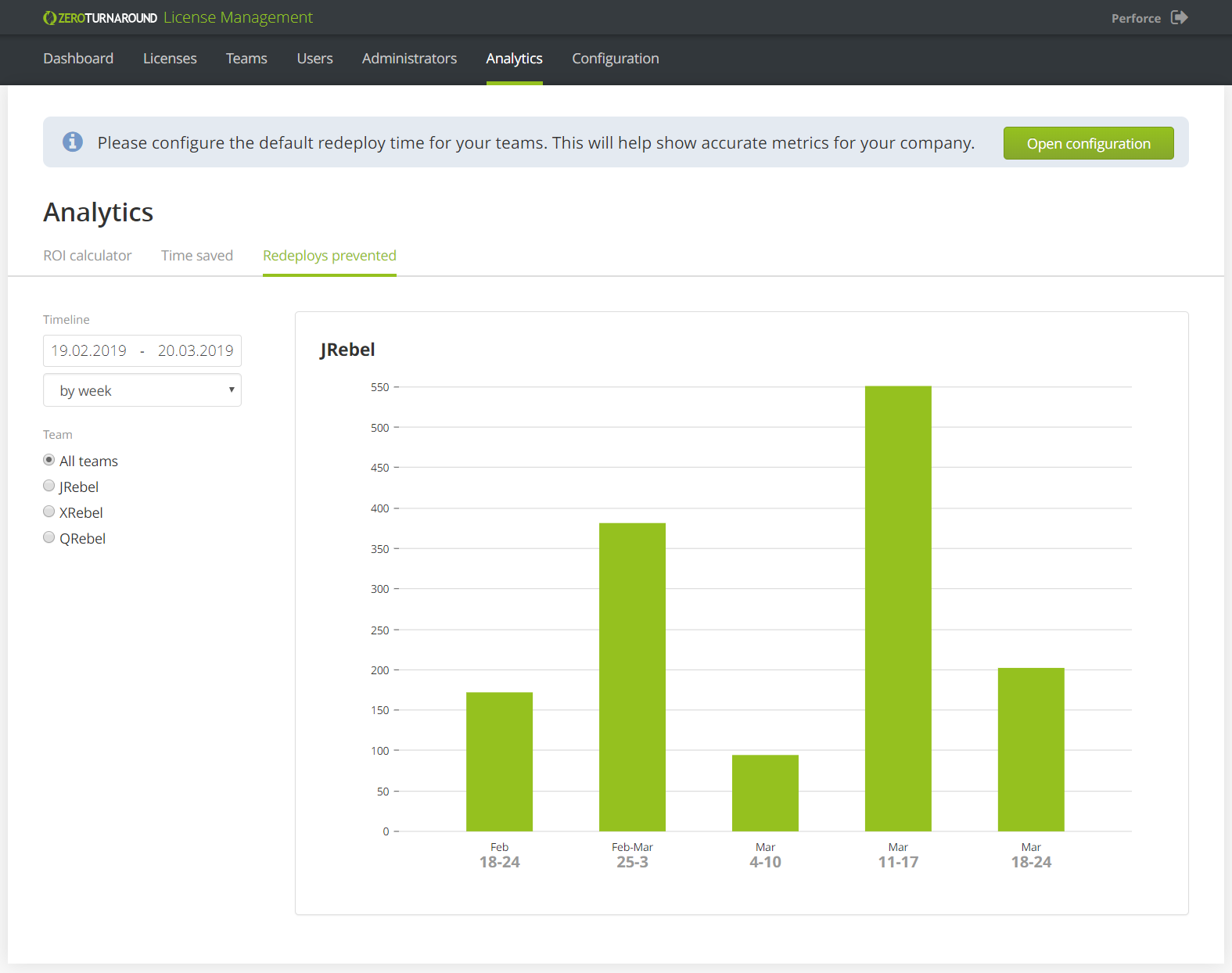Click the logout icon next to Perforce
This screenshot has height=973, width=1232.
click(1179, 17)
